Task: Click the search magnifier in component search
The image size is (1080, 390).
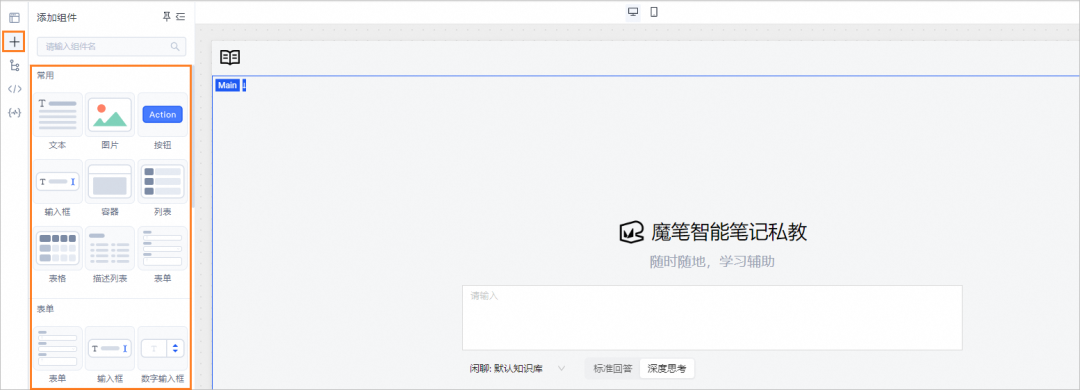Action: click(x=175, y=47)
